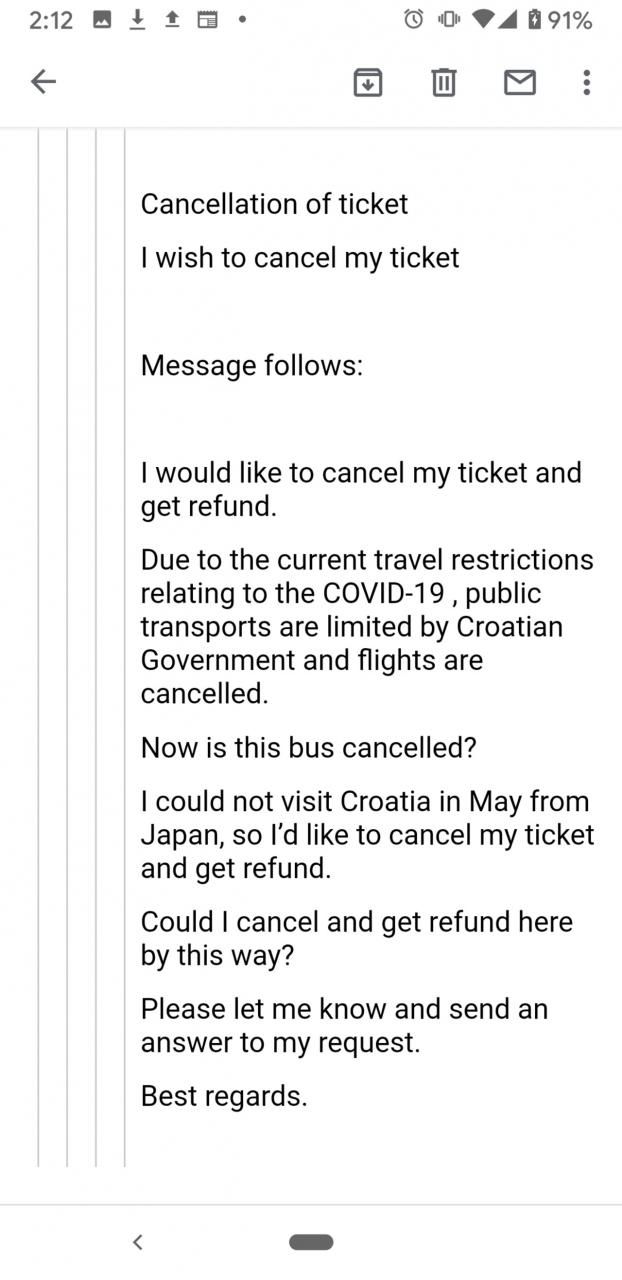Delete the email with trash icon

pyautogui.click(x=443, y=82)
